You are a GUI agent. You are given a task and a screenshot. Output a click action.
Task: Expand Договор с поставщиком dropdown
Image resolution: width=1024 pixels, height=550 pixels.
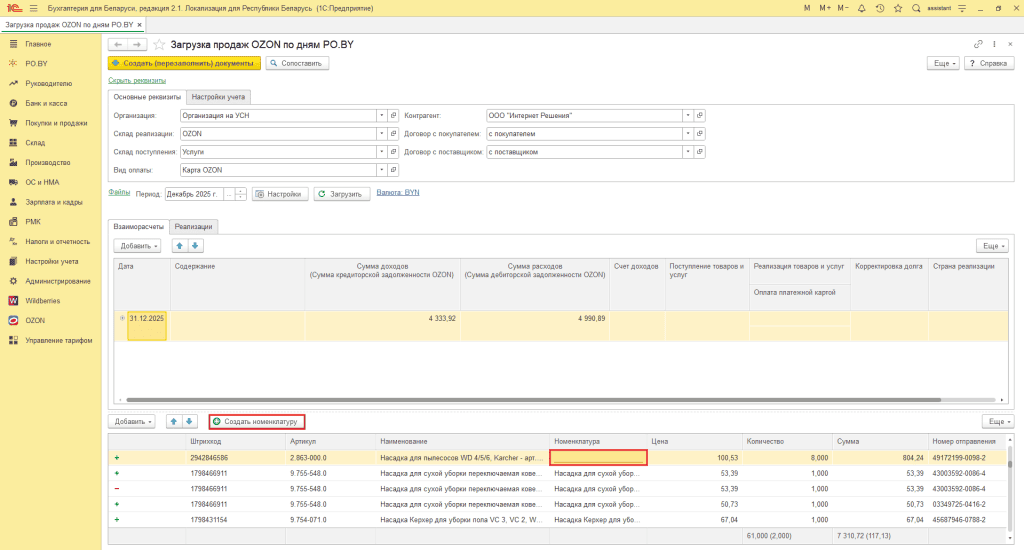pos(688,152)
